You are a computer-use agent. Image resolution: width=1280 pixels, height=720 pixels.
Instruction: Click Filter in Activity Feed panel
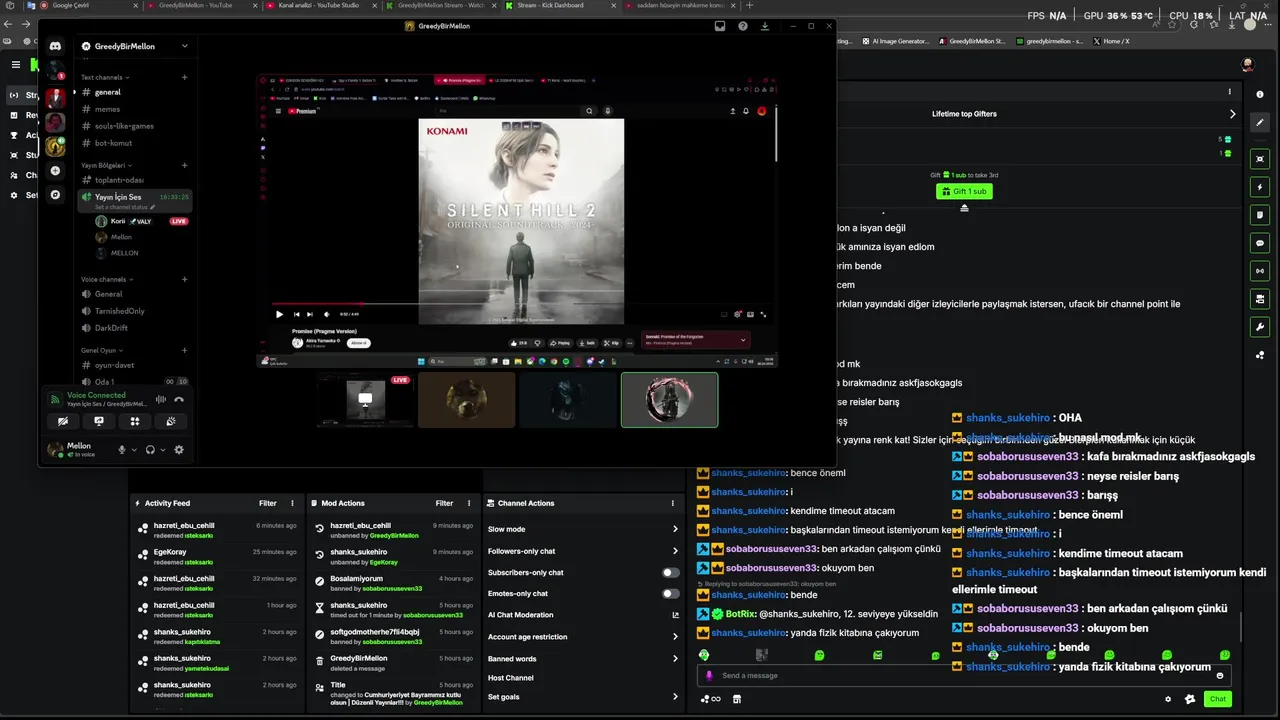click(268, 503)
